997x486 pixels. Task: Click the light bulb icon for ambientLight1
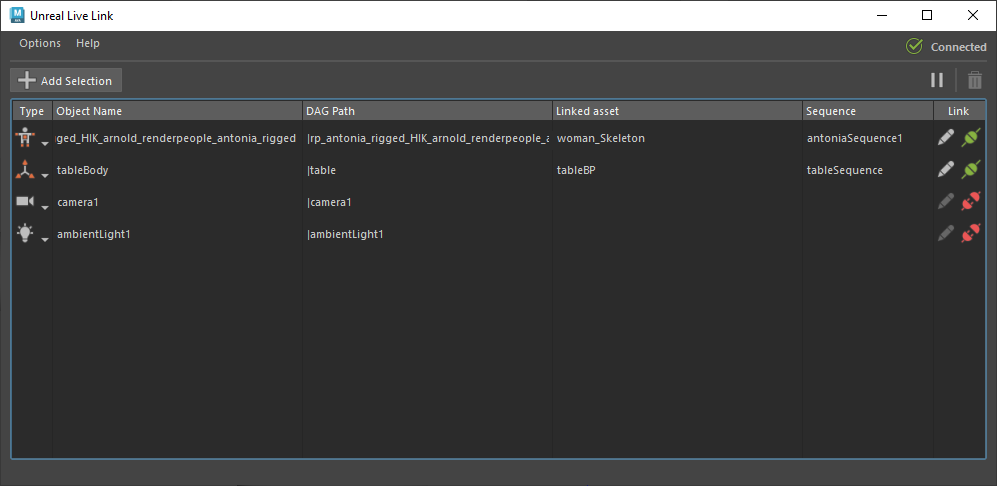[x=26, y=234]
